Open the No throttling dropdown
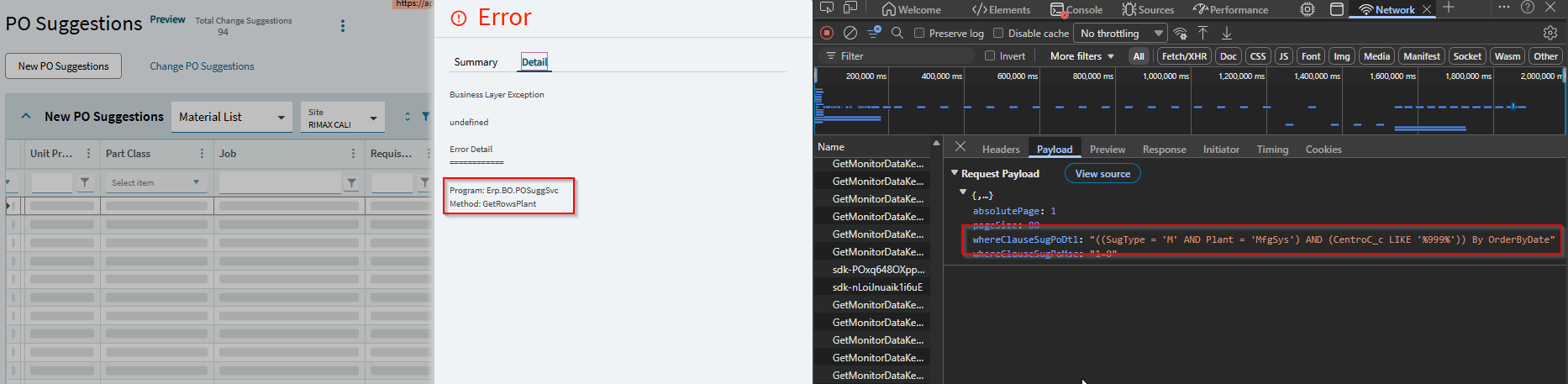Viewport: 1568px width, 384px height. (1122, 34)
